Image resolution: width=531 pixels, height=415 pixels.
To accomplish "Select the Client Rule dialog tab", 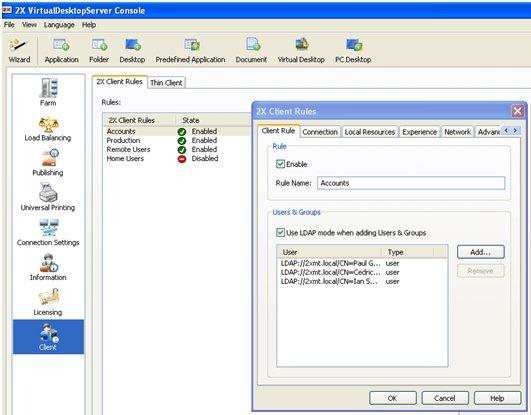I will (x=278, y=131).
